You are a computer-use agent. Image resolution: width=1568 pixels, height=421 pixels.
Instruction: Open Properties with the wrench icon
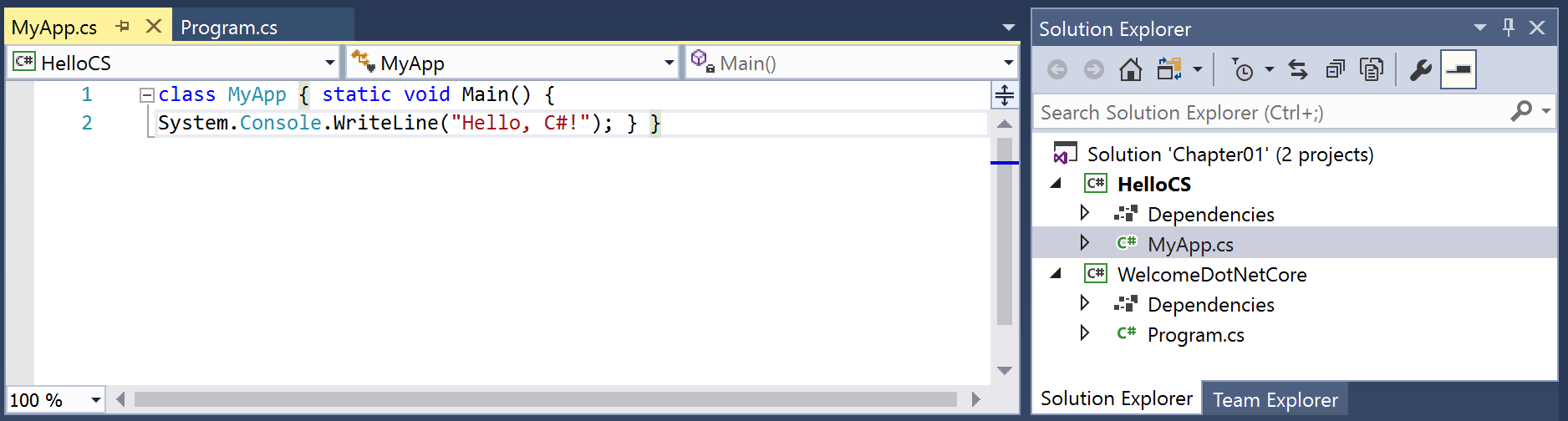coord(1420,69)
